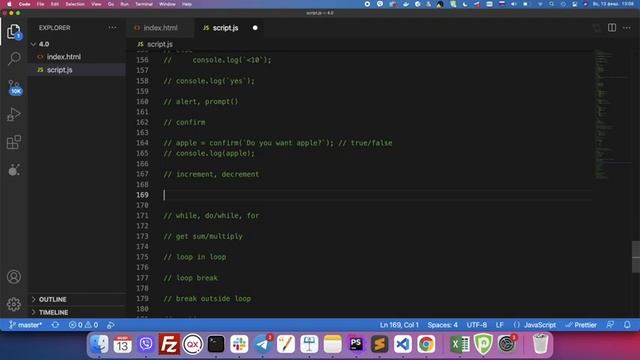The height and width of the screenshot is (360, 640).
Task: Click the '// break outside loop' comment
Action: [x=207, y=299]
